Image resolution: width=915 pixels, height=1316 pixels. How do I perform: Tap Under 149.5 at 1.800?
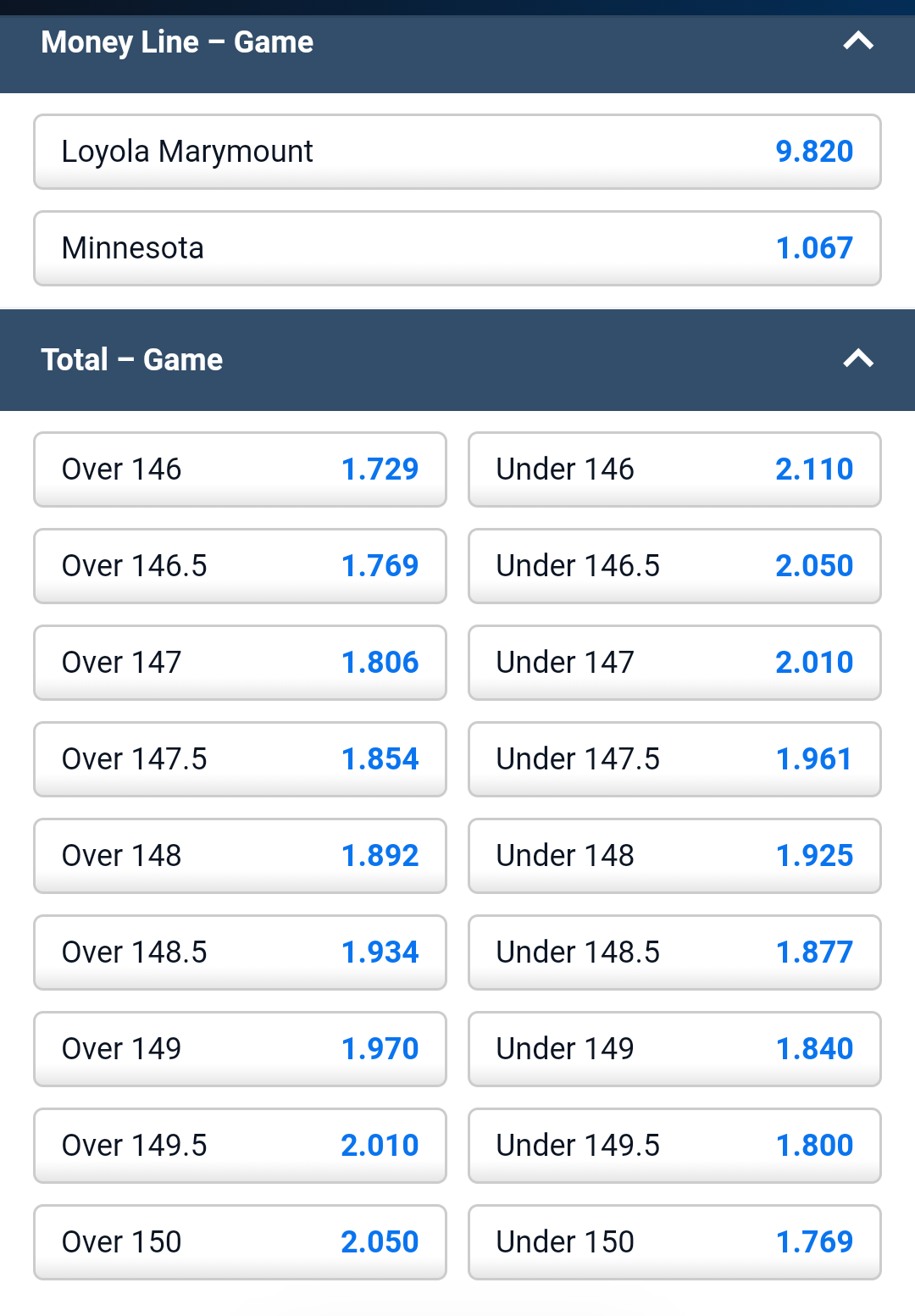674,1146
